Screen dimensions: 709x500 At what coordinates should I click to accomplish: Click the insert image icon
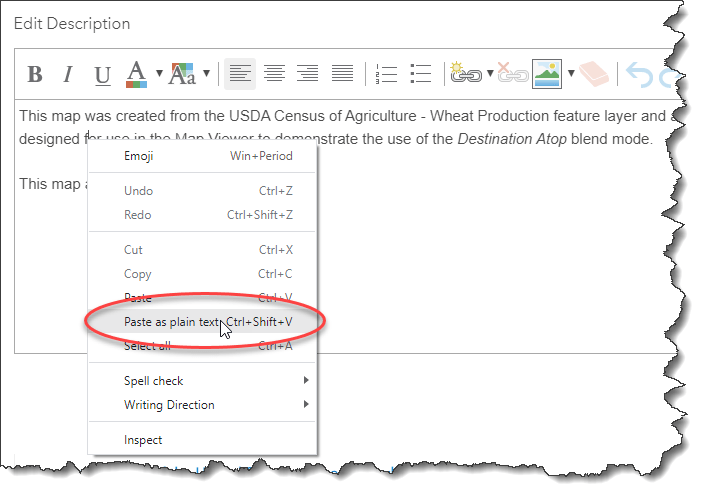[546, 74]
